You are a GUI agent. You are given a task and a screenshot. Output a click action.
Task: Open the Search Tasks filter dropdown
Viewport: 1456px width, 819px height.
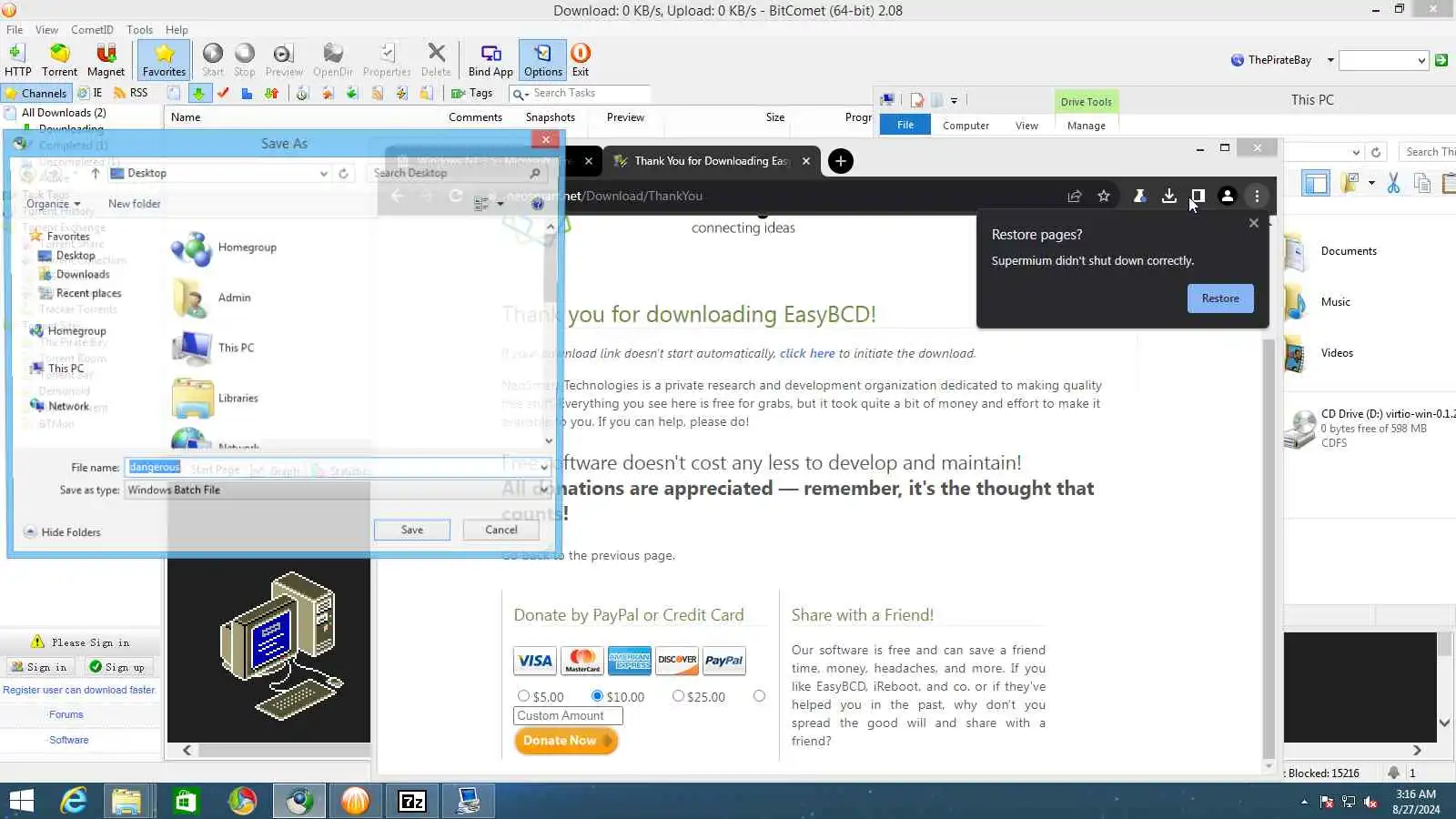click(x=521, y=94)
